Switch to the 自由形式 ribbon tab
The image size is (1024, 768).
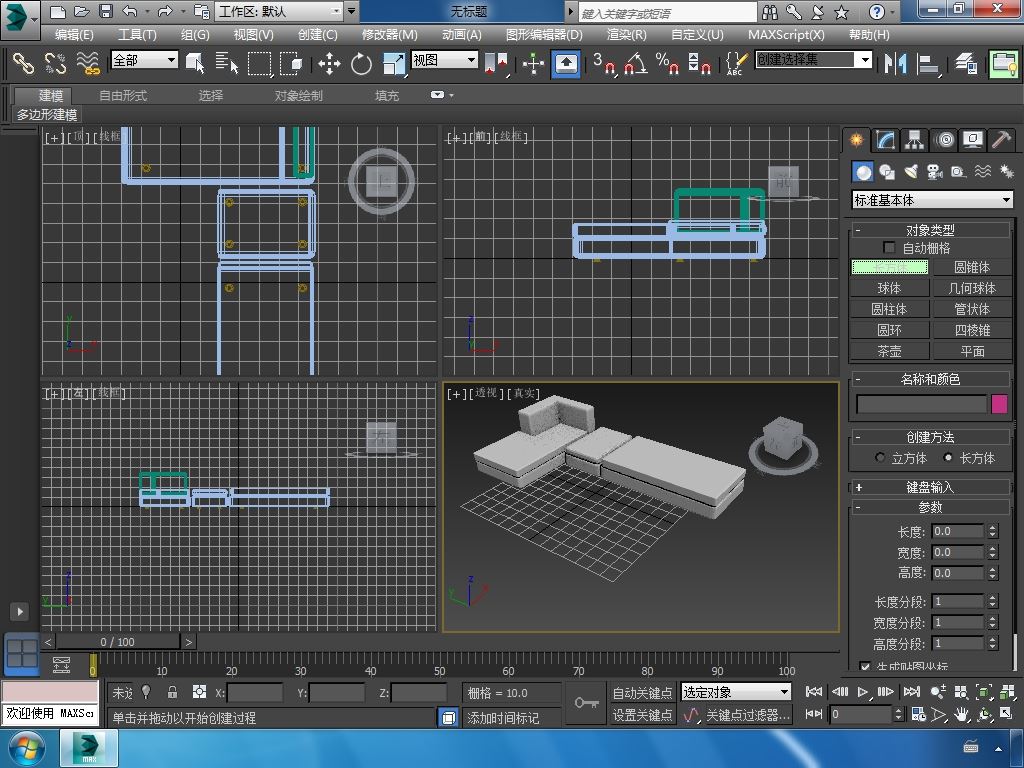(x=123, y=96)
